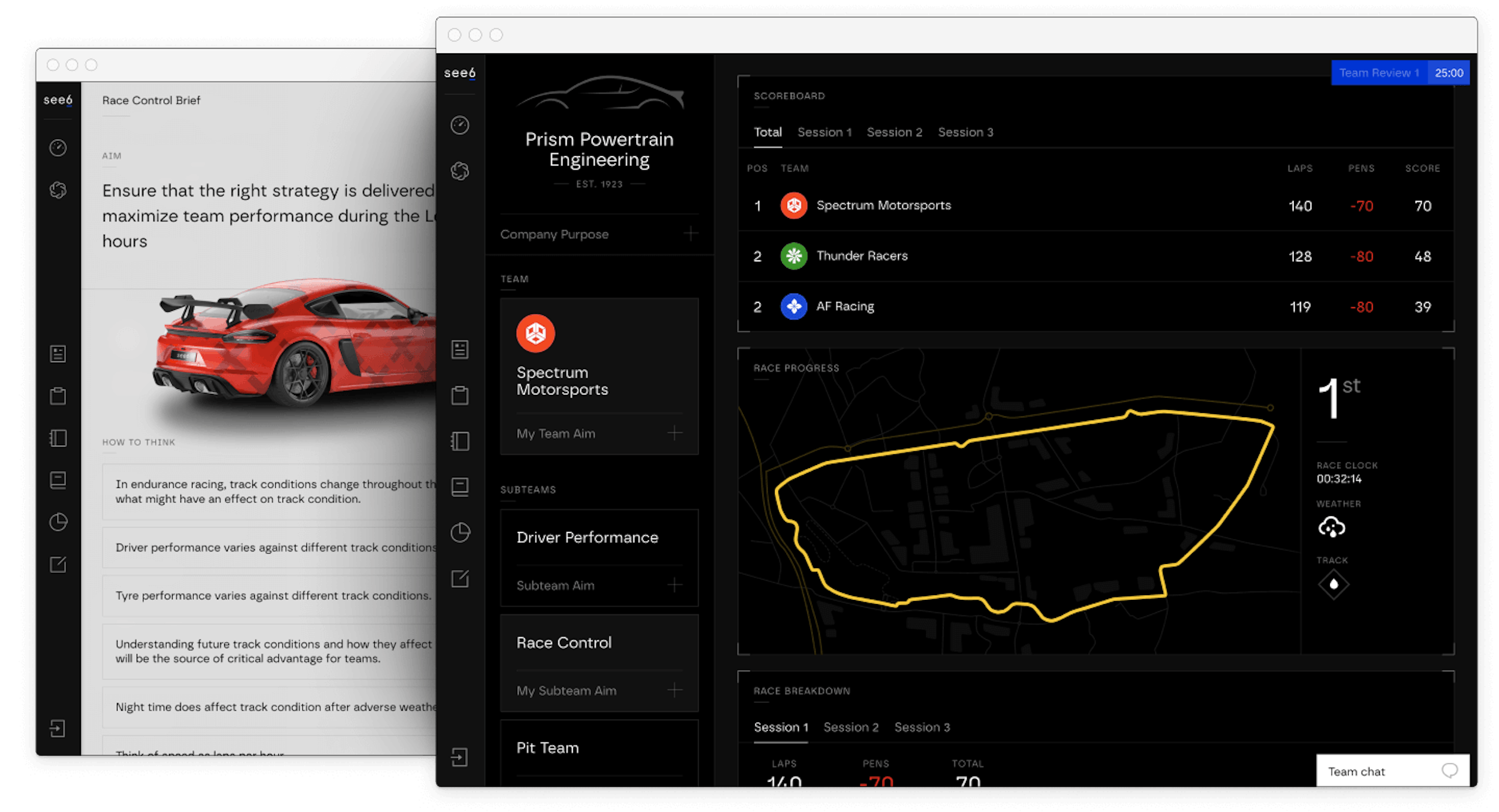Switch to Session 2 scoreboard tab
Image resolution: width=1499 pixels, height=812 pixels.
[894, 132]
